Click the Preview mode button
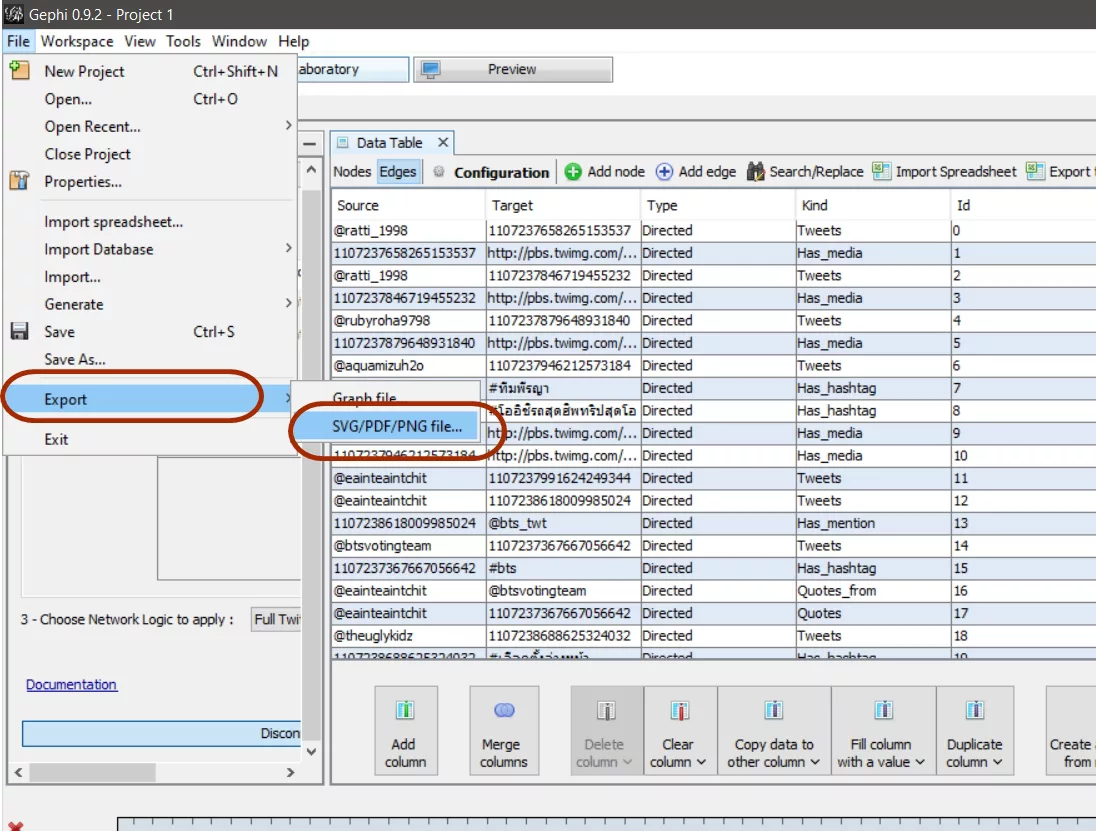The width and height of the screenshot is (1096, 831). tap(513, 69)
